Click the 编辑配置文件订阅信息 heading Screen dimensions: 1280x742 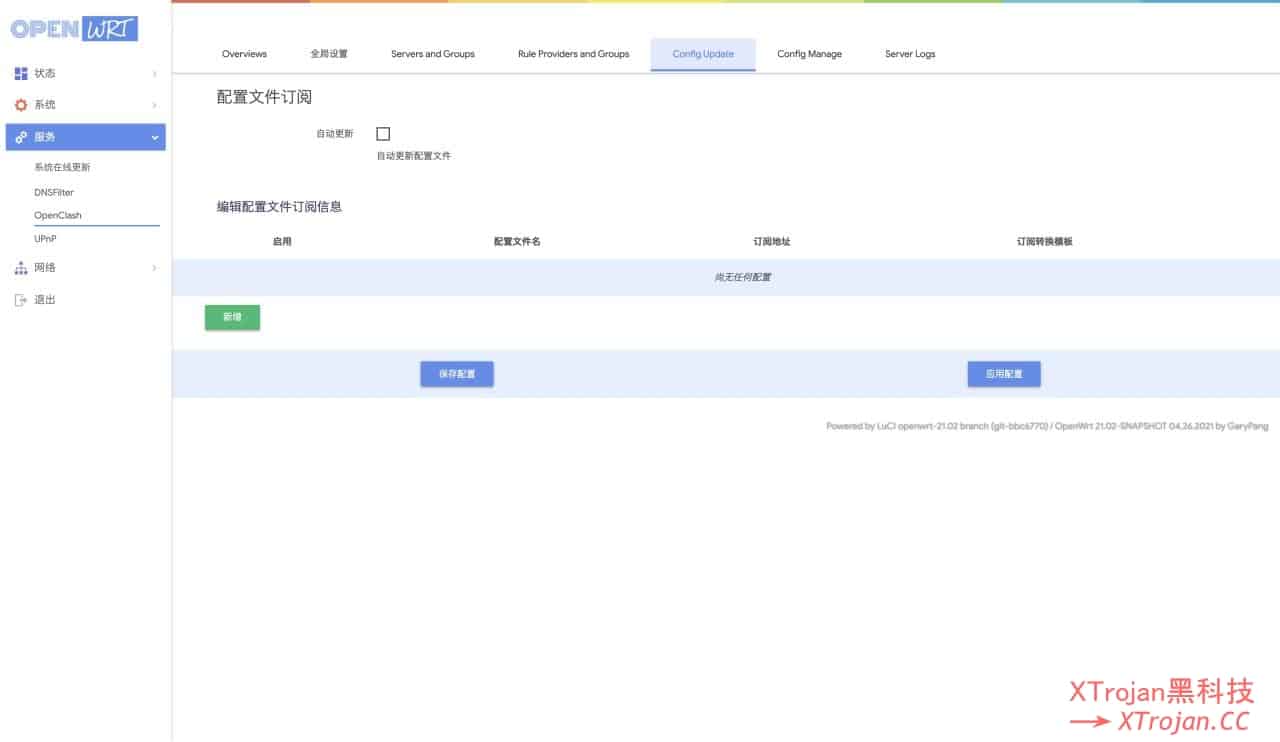pyautogui.click(x=280, y=207)
